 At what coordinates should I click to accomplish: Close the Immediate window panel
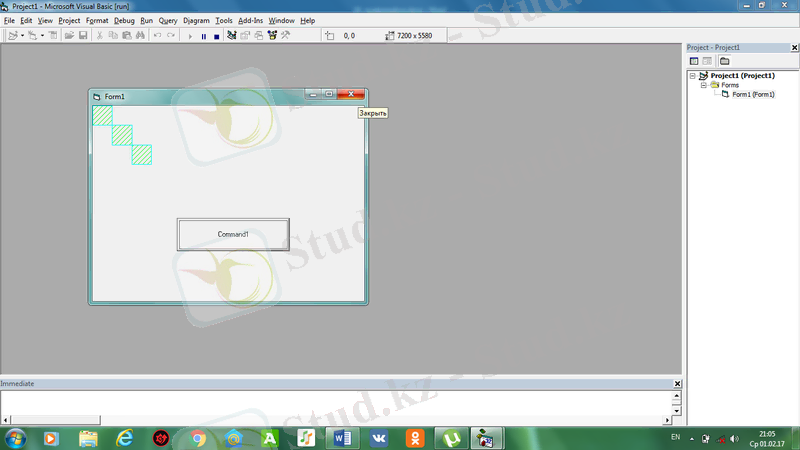point(677,384)
